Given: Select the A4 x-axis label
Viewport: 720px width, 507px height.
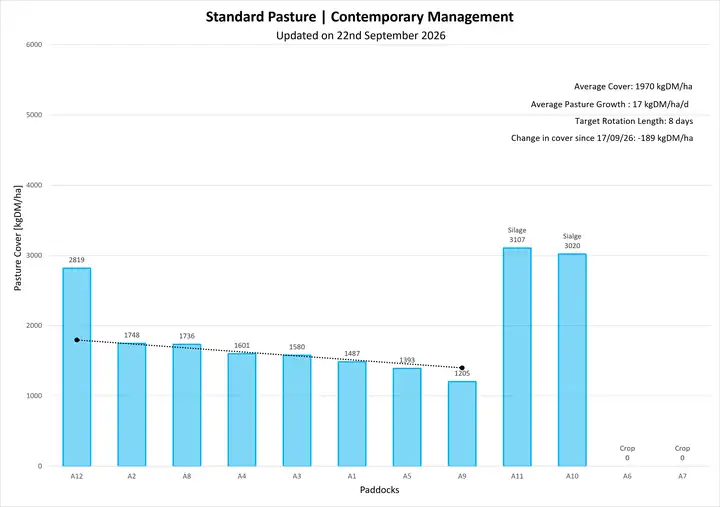Looking at the screenshot, I should tap(242, 476).
